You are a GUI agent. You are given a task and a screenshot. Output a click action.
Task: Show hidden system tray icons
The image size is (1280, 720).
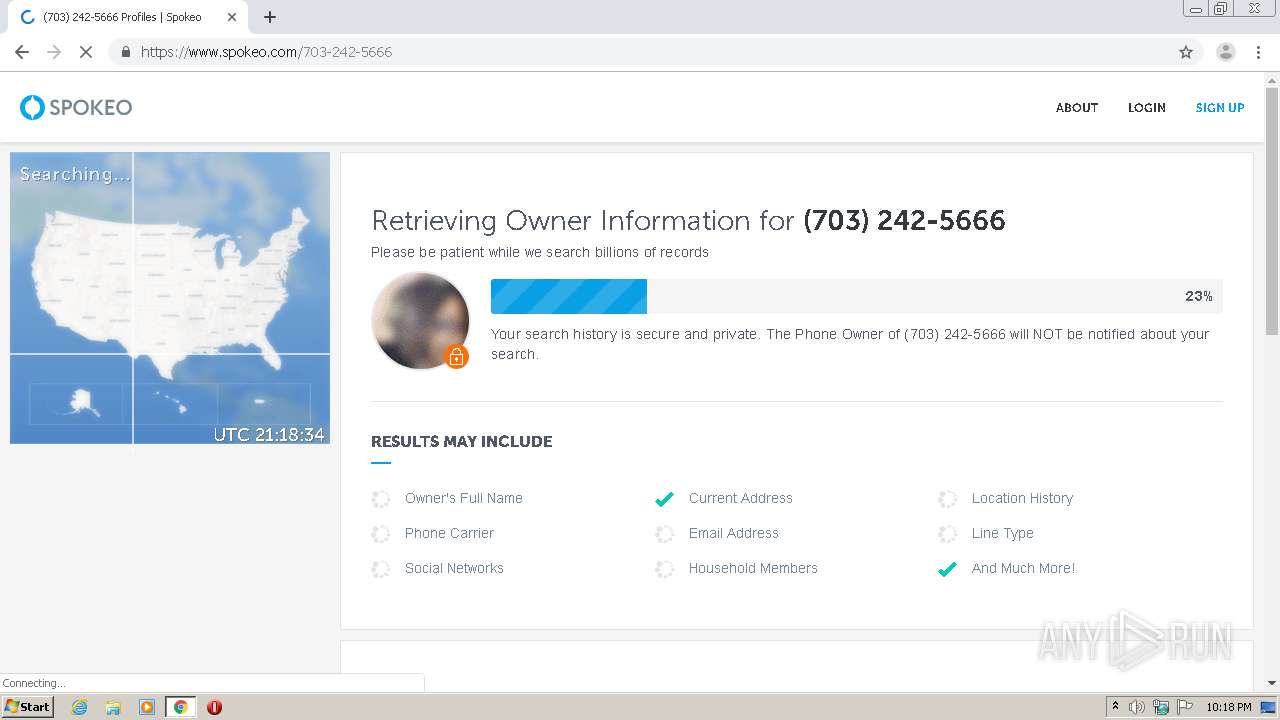pos(1115,707)
